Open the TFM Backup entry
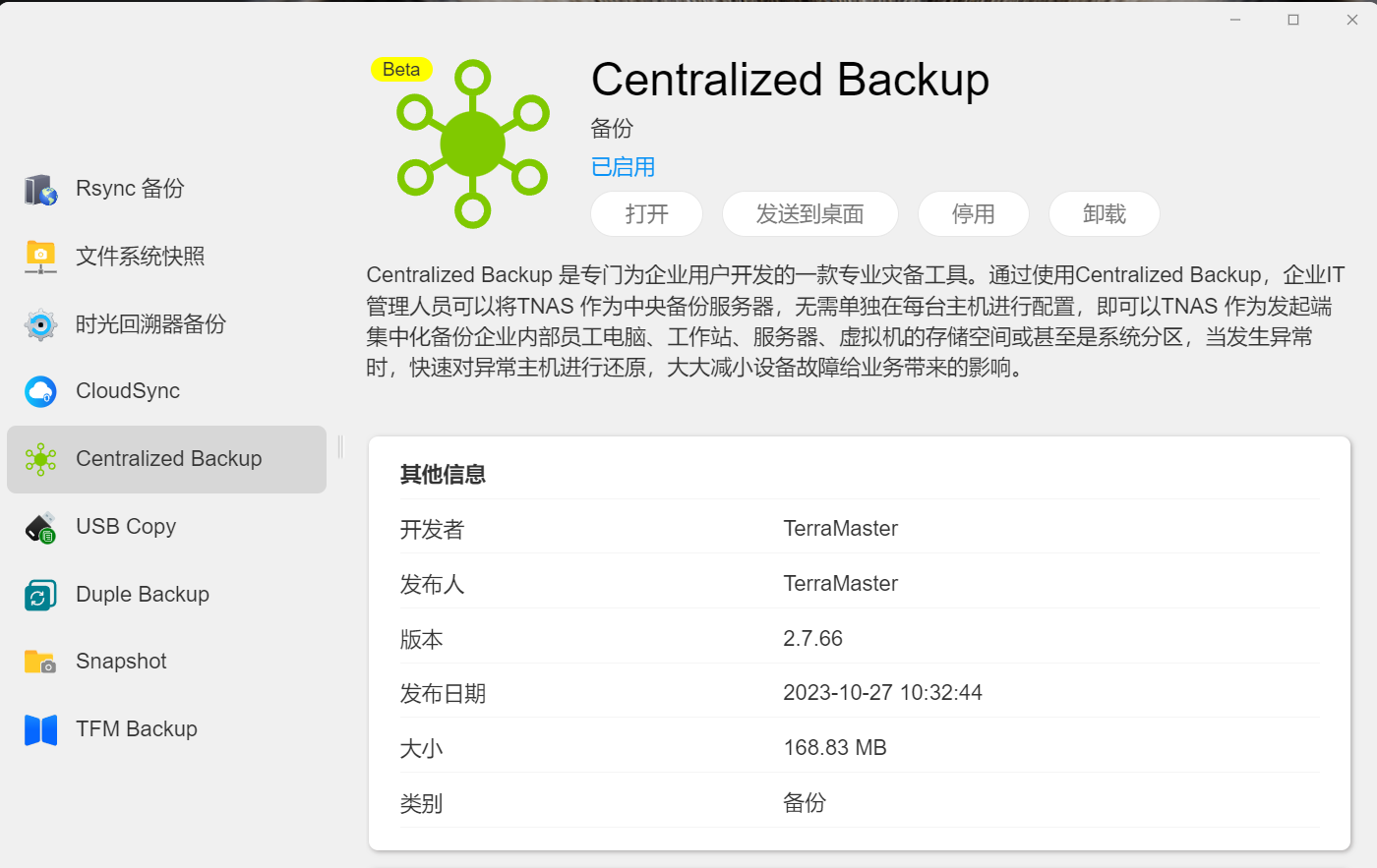The width and height of the screenshot is (1377, 868). (x=166, y=729)
